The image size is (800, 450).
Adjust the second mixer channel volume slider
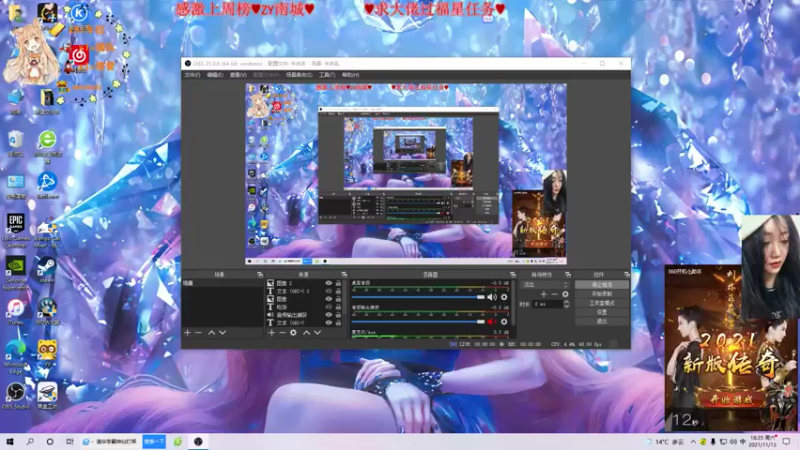pos(418,322)
